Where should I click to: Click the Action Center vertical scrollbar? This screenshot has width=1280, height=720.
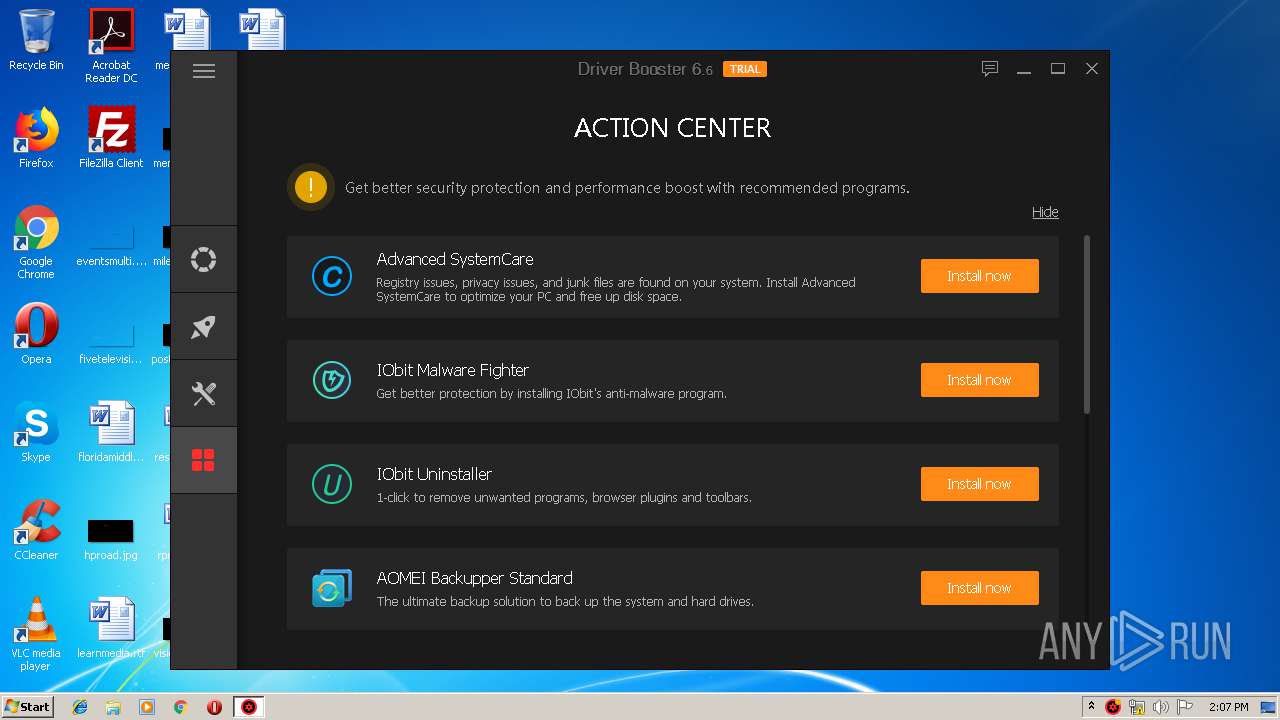click(1087, 325)
